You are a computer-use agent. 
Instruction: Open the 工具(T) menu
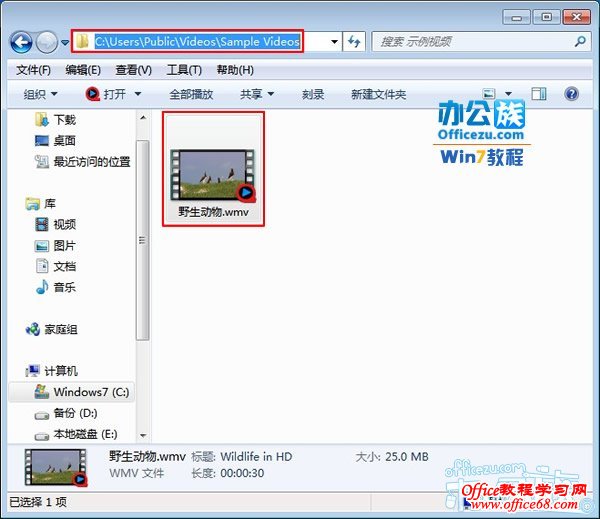coord(184,70)
